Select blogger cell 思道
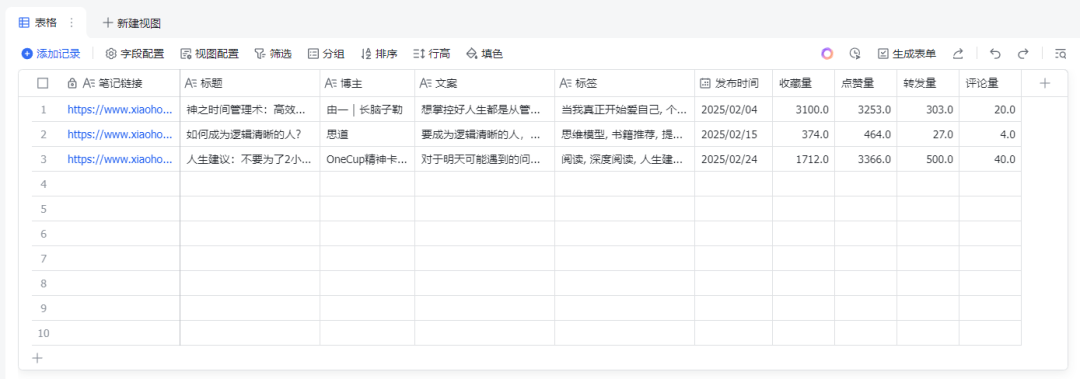The width and height of the screenshot is (1080, 379). [367, 134]
